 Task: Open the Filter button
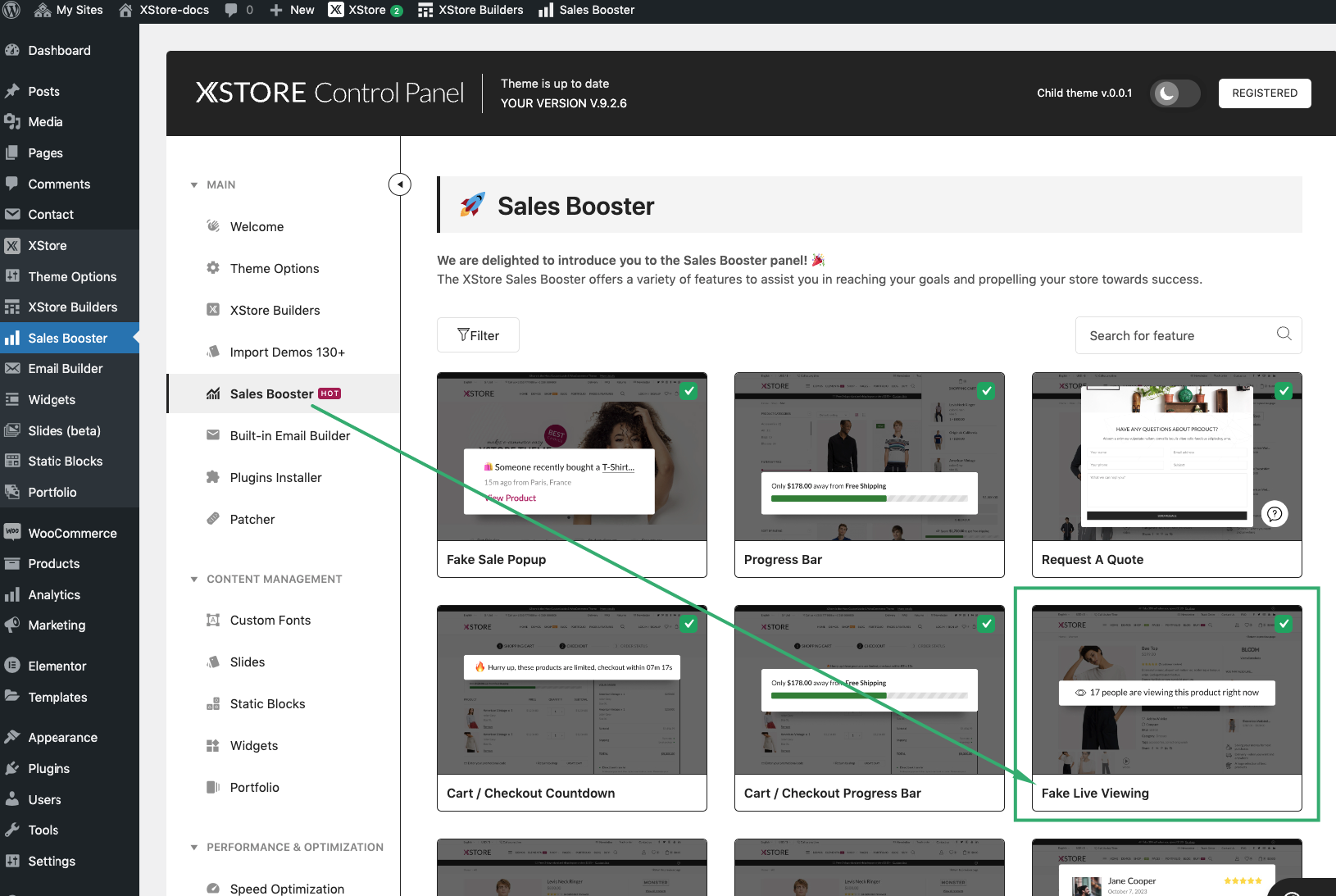(478, 335)
